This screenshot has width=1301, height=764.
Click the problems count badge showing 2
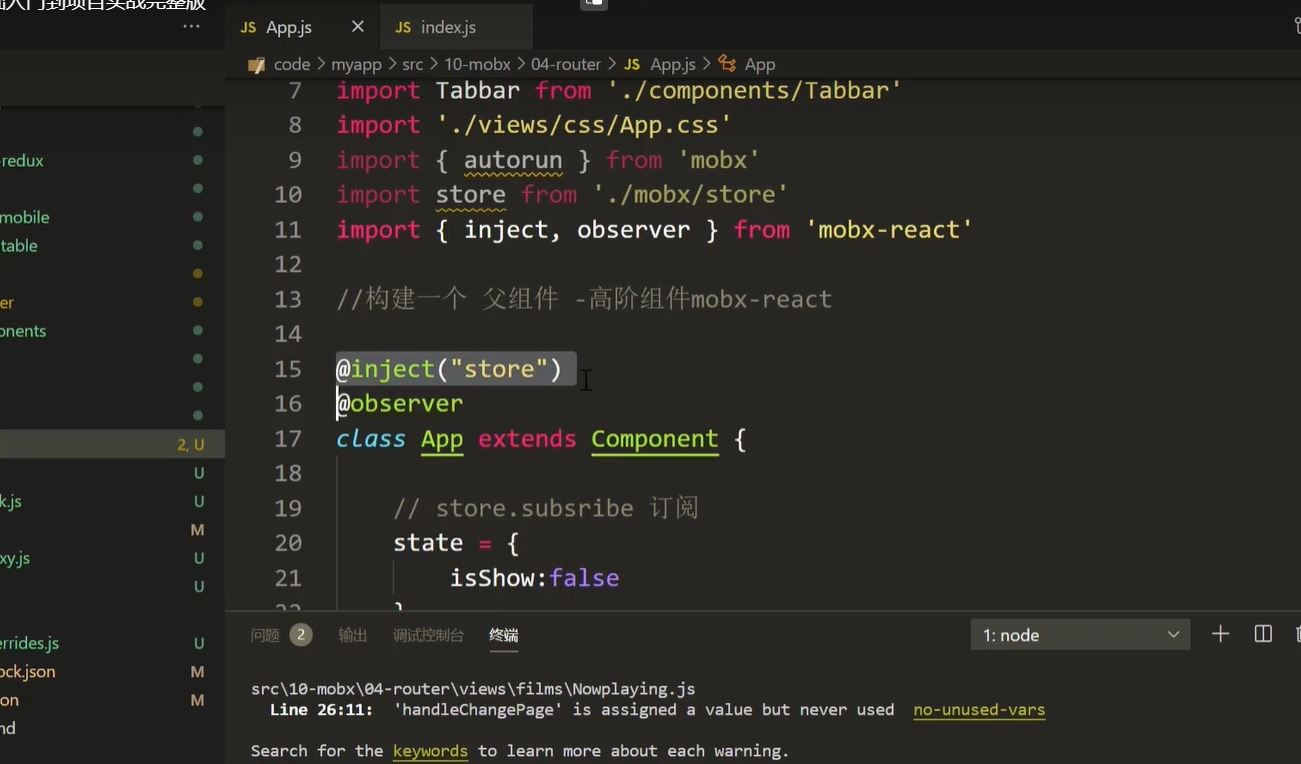click(x=300, y=635)
